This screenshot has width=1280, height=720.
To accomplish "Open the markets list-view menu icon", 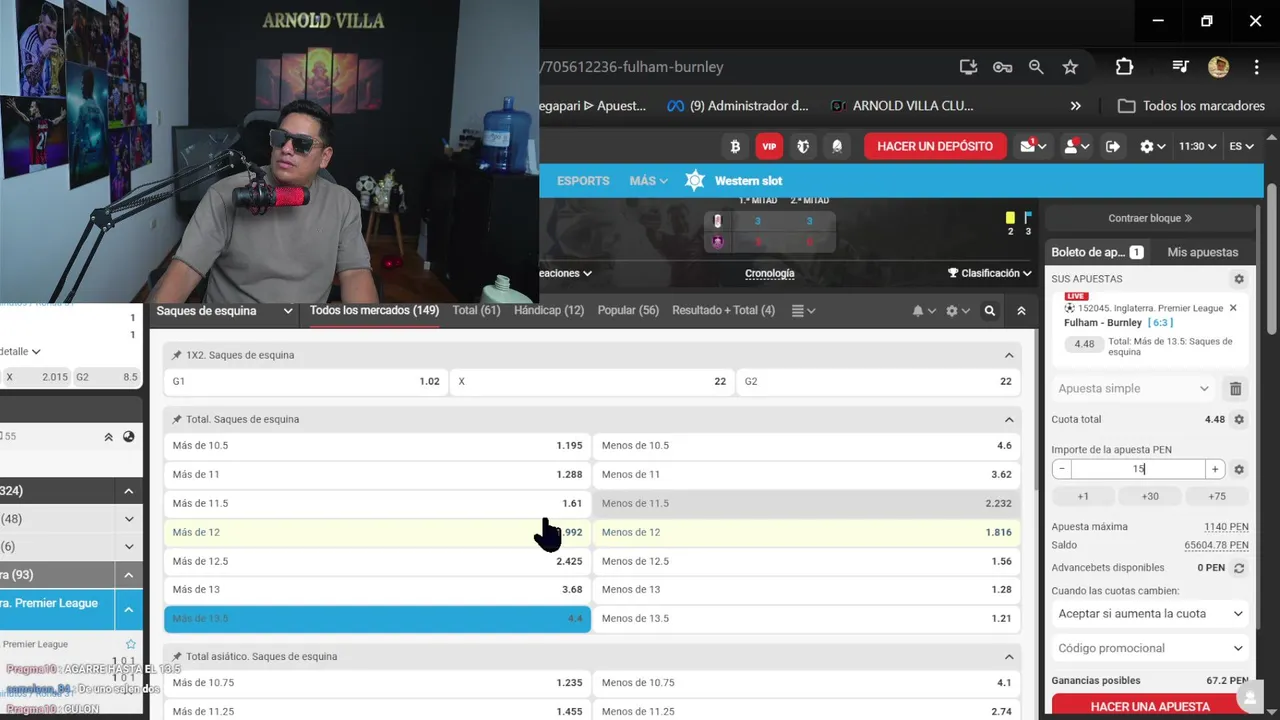I will click(x=803, y=311).
